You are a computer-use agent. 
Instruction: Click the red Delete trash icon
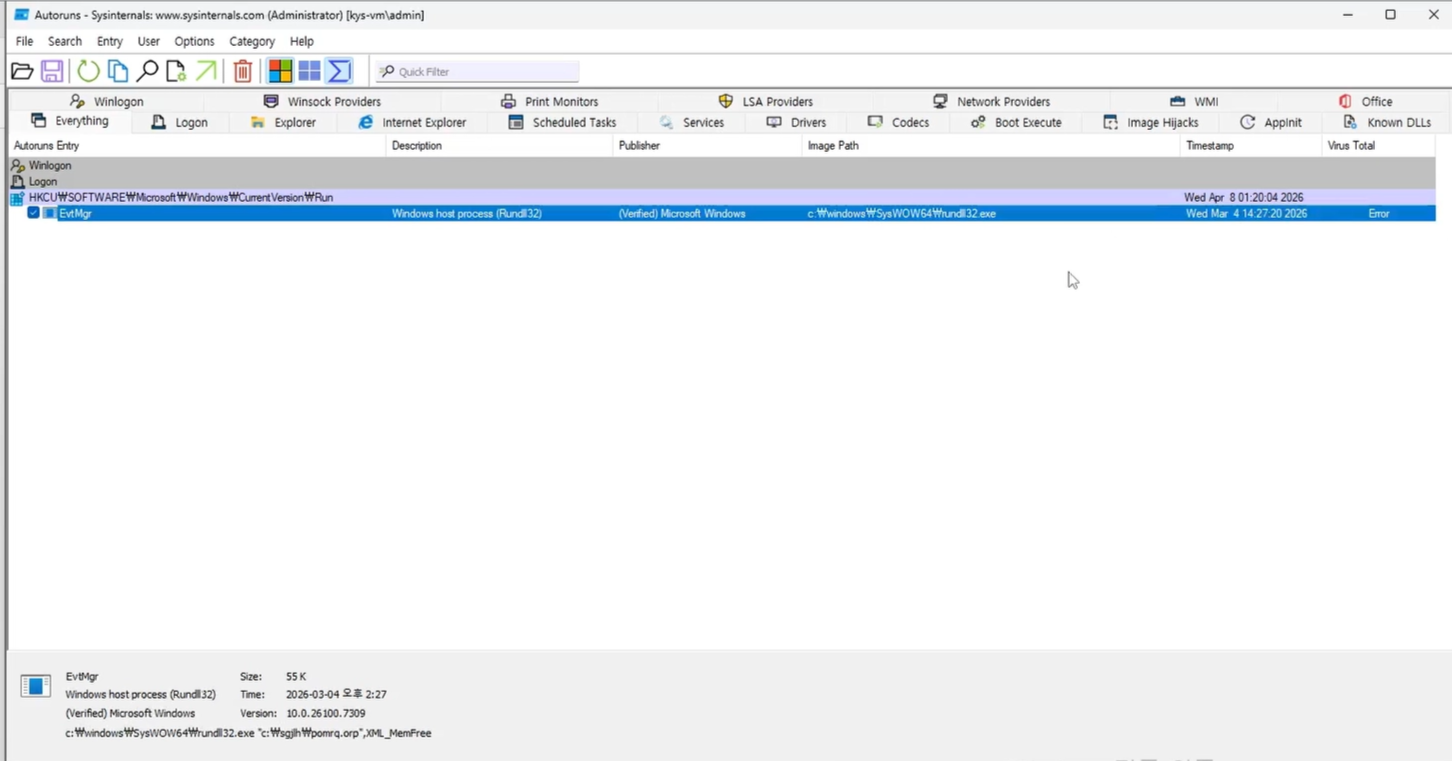pyautogui.click(x=243, y=71)
